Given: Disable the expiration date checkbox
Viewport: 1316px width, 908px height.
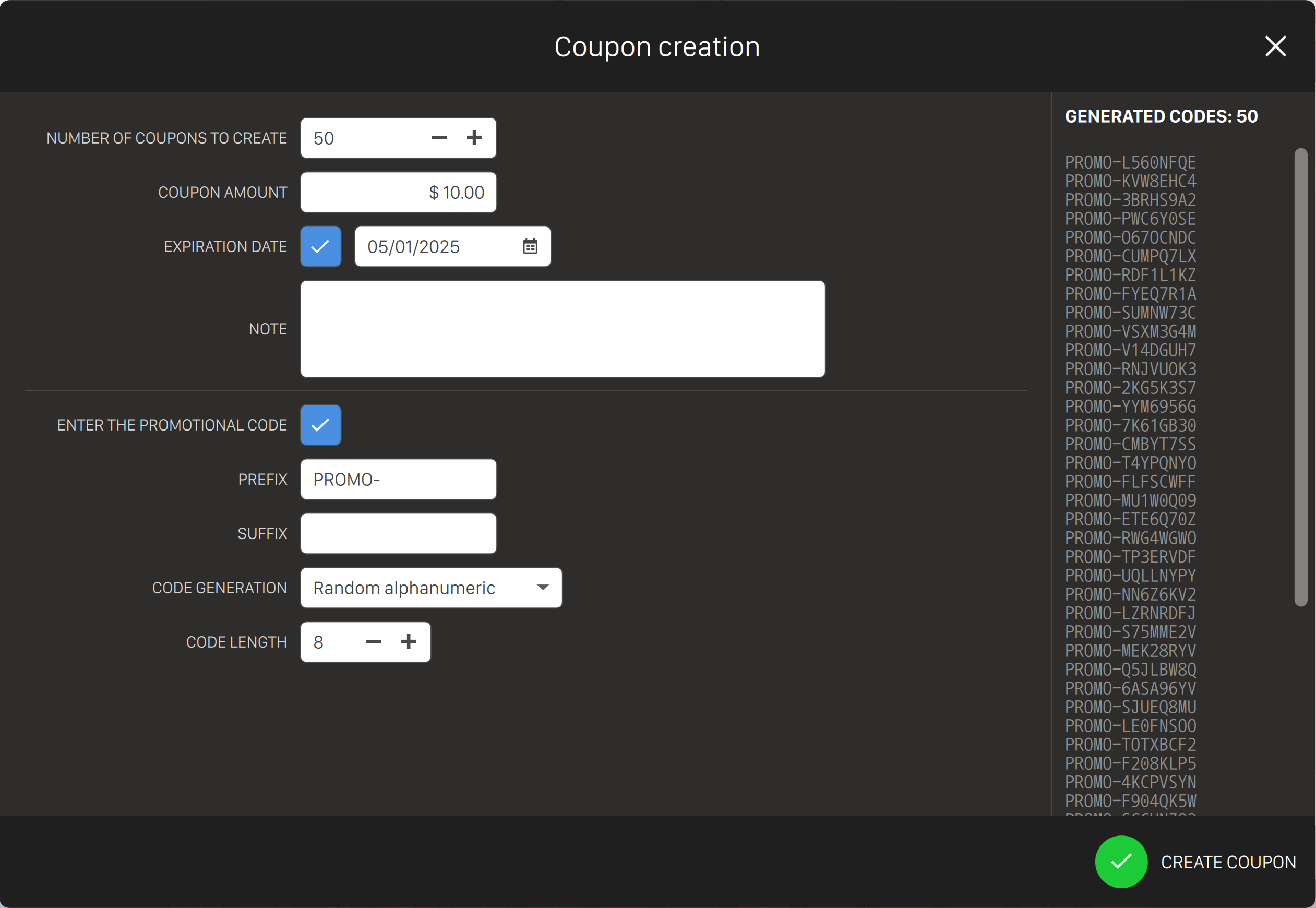Looking at the screenshot, I should (321, 246).
